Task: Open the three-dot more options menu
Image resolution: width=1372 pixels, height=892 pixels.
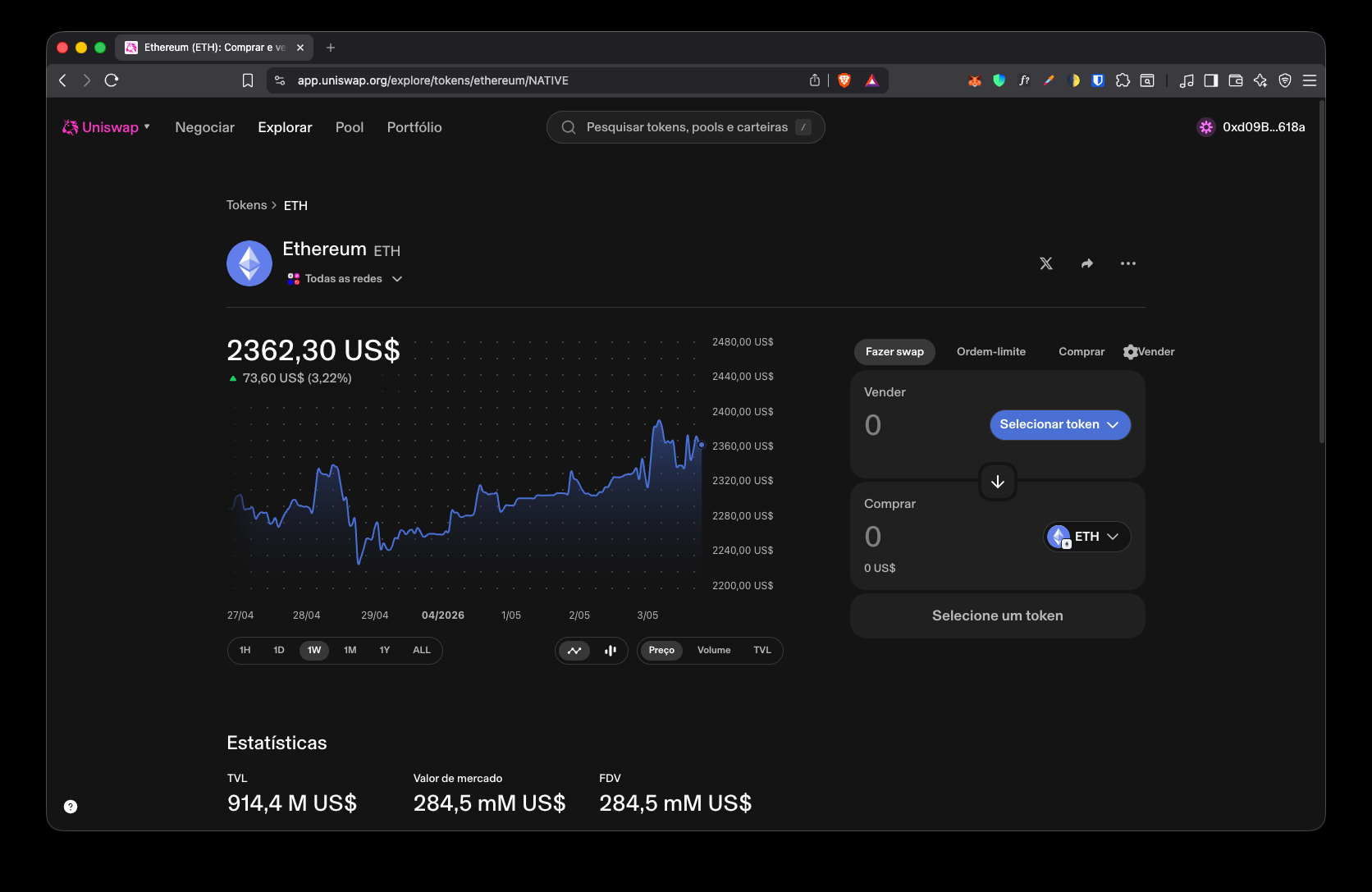Action: [1128, 263]
